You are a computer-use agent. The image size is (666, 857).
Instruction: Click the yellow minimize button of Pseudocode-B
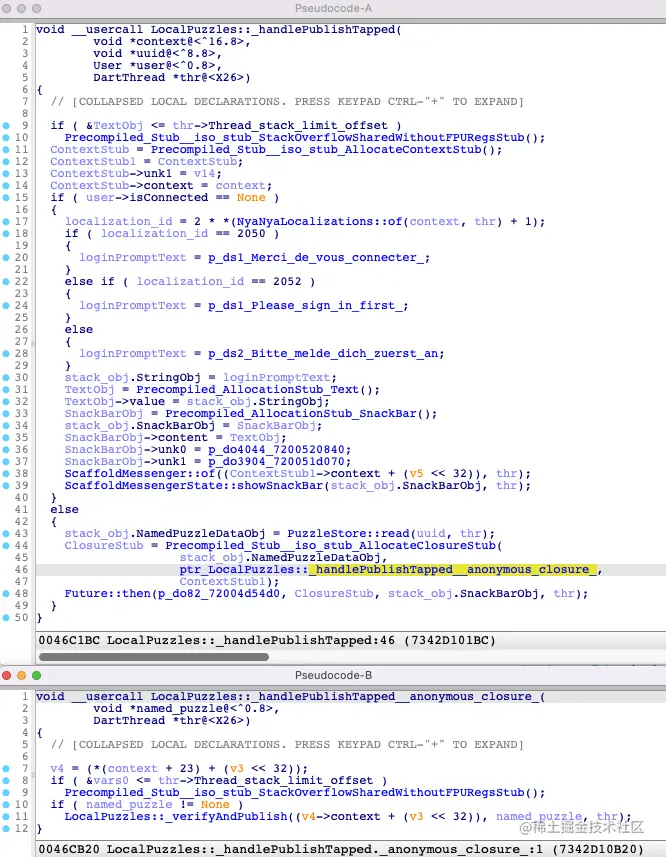[21, 676]
